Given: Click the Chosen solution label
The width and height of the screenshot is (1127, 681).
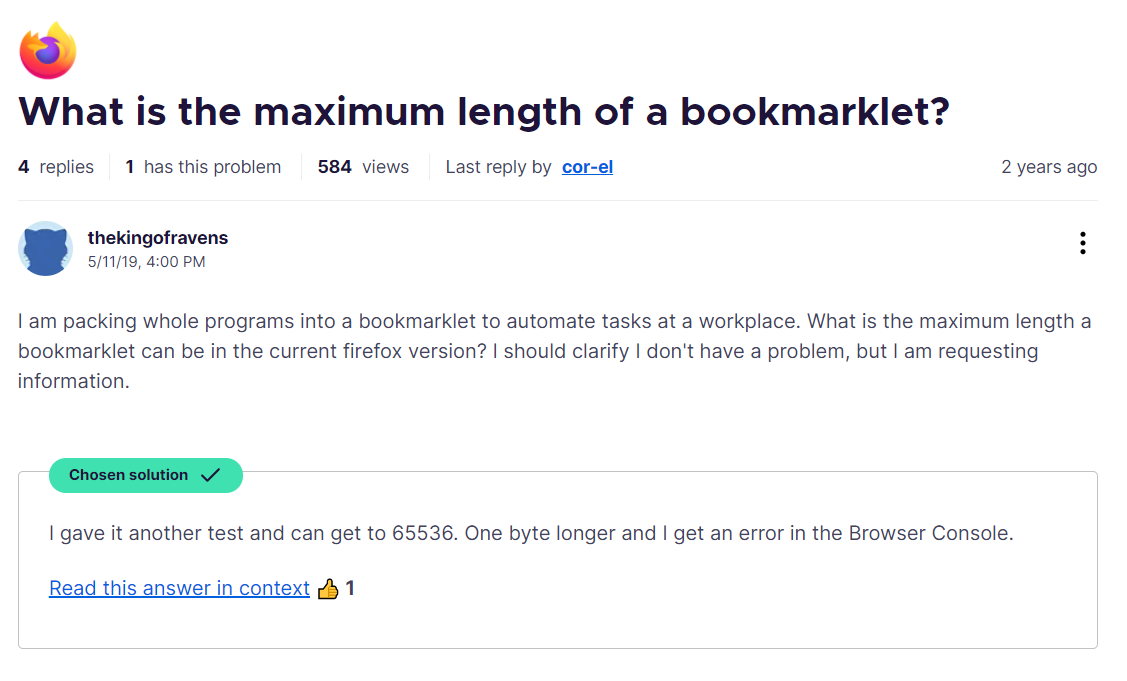Looking at the screenshot, I should click(x=128, y=475).
